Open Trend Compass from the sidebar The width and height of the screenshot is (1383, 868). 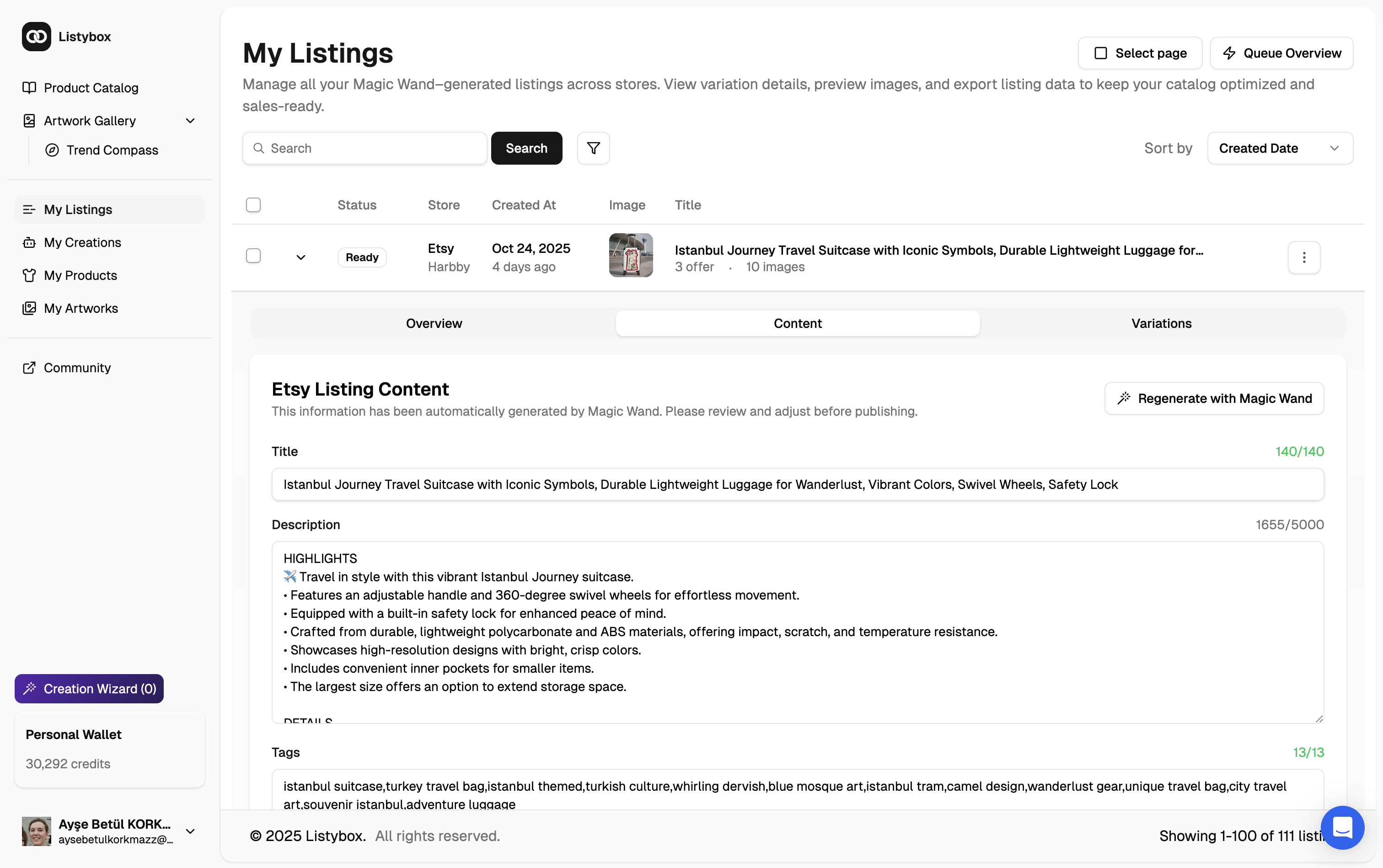click(x=112, y=150)
